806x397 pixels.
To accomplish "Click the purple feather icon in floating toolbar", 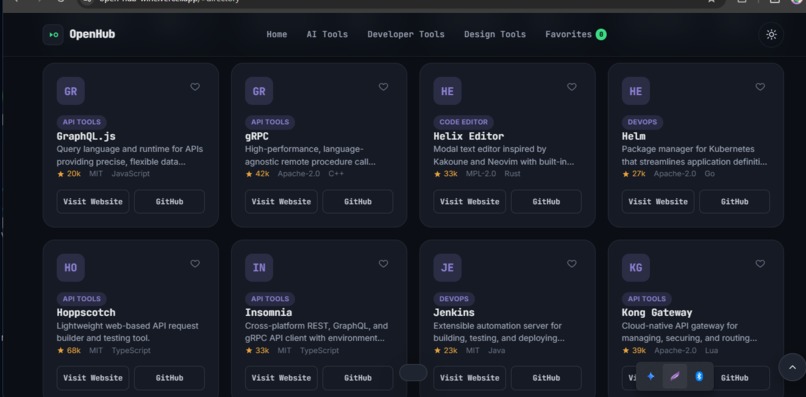I will [x=674, y=376].
